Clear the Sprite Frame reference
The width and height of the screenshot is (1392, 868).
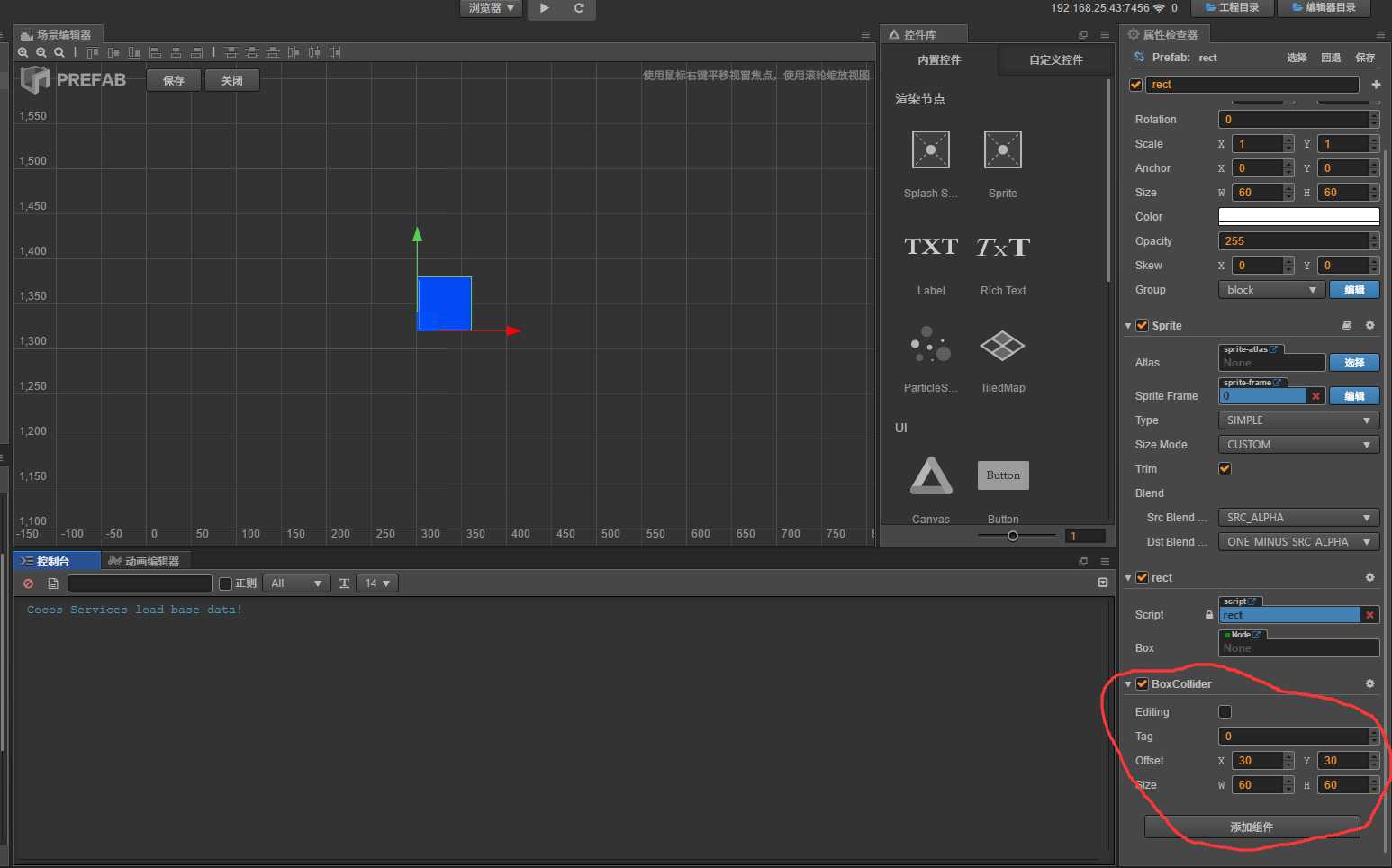[x=1316, y=396]
